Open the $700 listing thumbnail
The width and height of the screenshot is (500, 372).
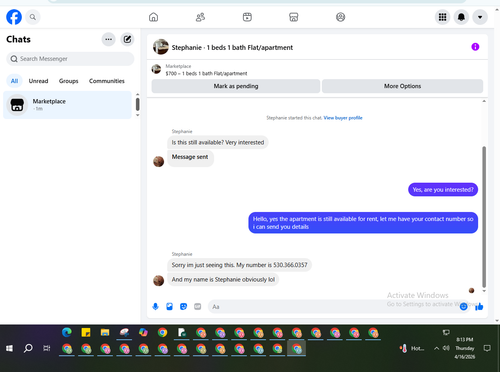point(156,69)
